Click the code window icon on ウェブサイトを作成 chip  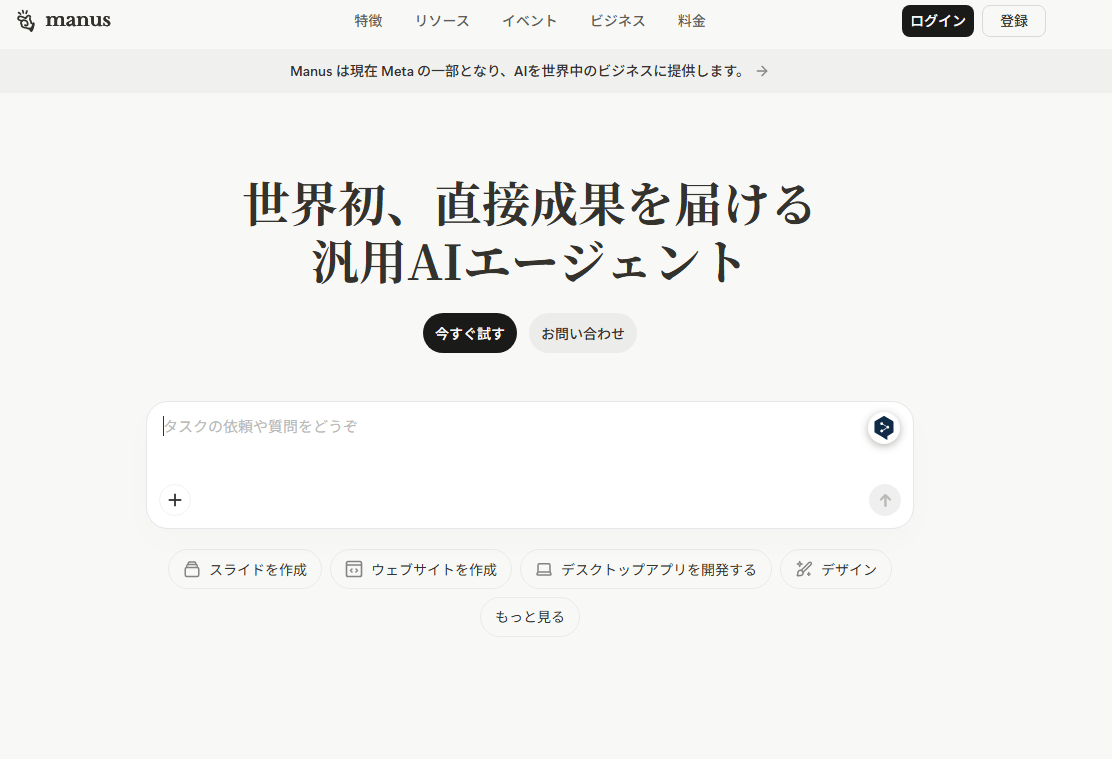[353, 569]
